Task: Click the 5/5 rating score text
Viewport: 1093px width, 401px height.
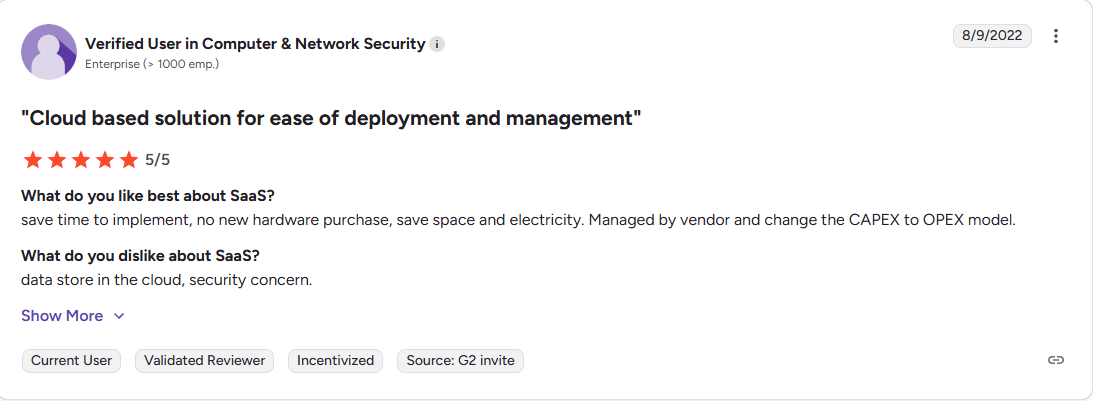Action: [x=158, y=160]
